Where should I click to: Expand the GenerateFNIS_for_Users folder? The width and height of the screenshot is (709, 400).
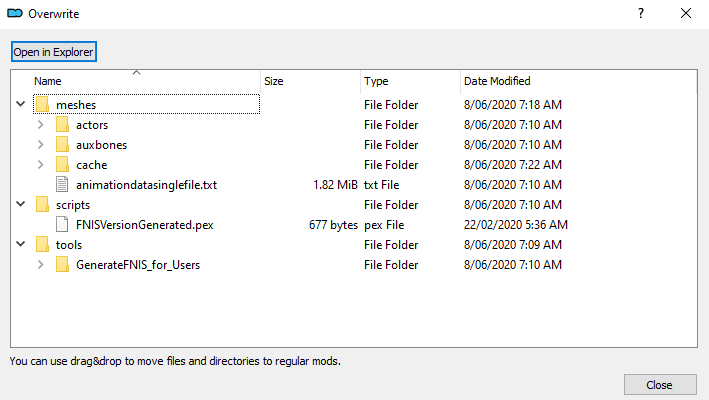point(41,264)
